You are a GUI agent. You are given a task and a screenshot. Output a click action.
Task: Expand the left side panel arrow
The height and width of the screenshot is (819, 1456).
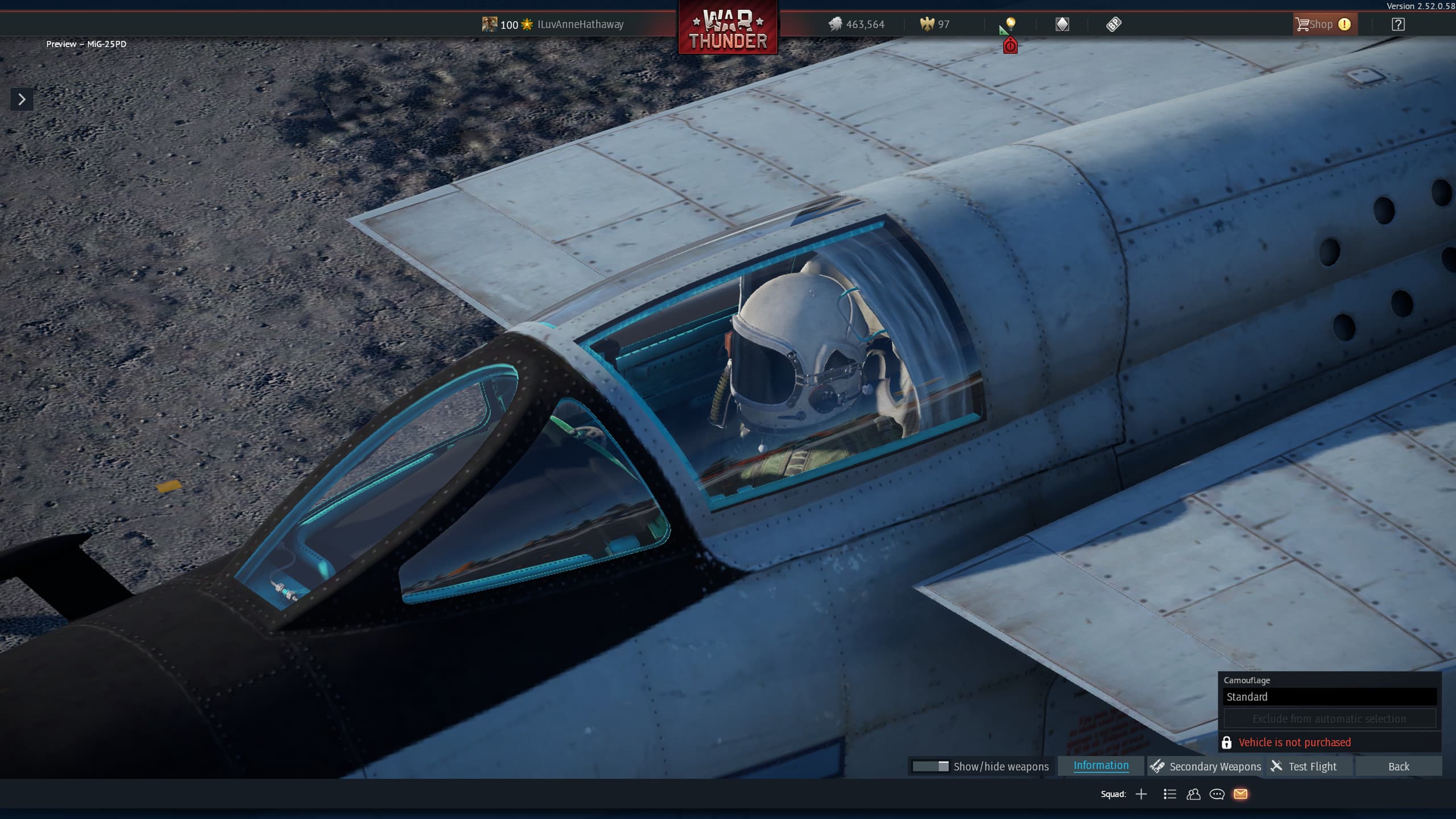point(22,100)
